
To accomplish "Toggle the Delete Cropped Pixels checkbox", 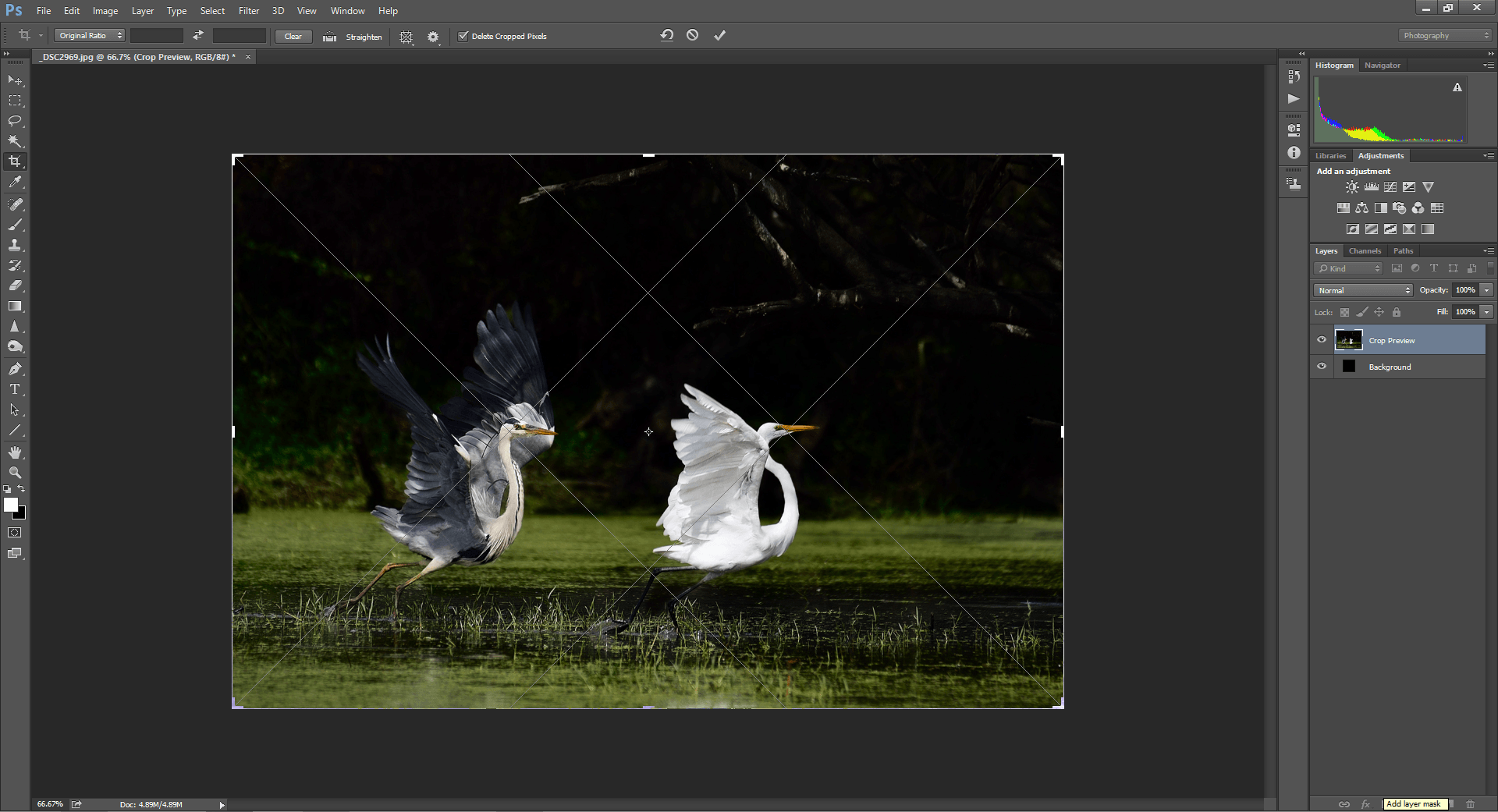I will 463,36.
